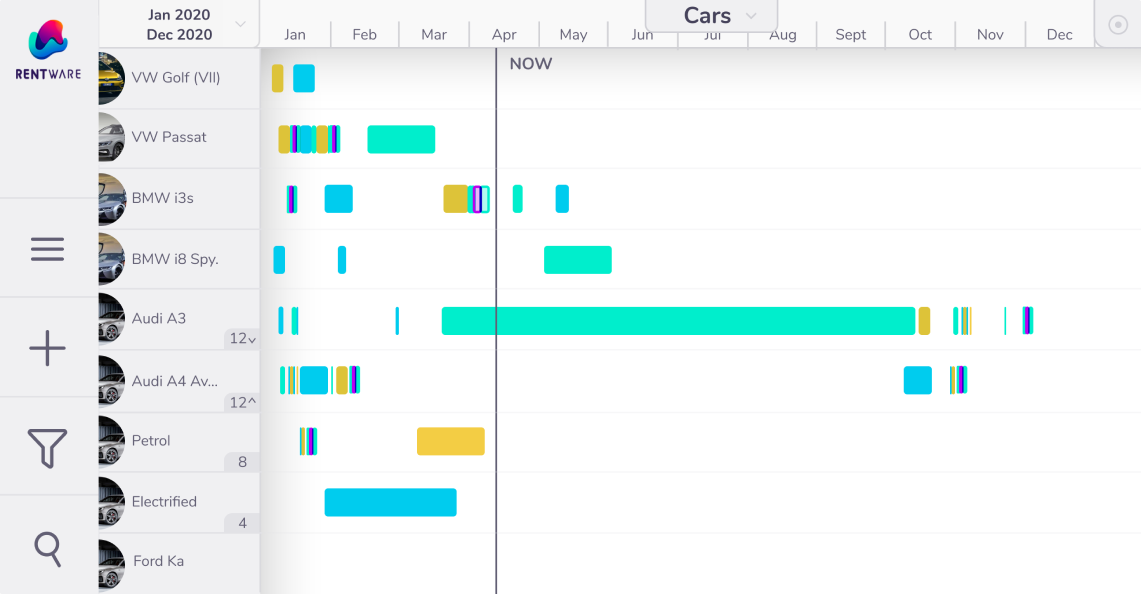Viewport: 1141px width, 594px height.
Task: Select the Electrified row label
Action: pyautogui.click(x=164, y=502)
